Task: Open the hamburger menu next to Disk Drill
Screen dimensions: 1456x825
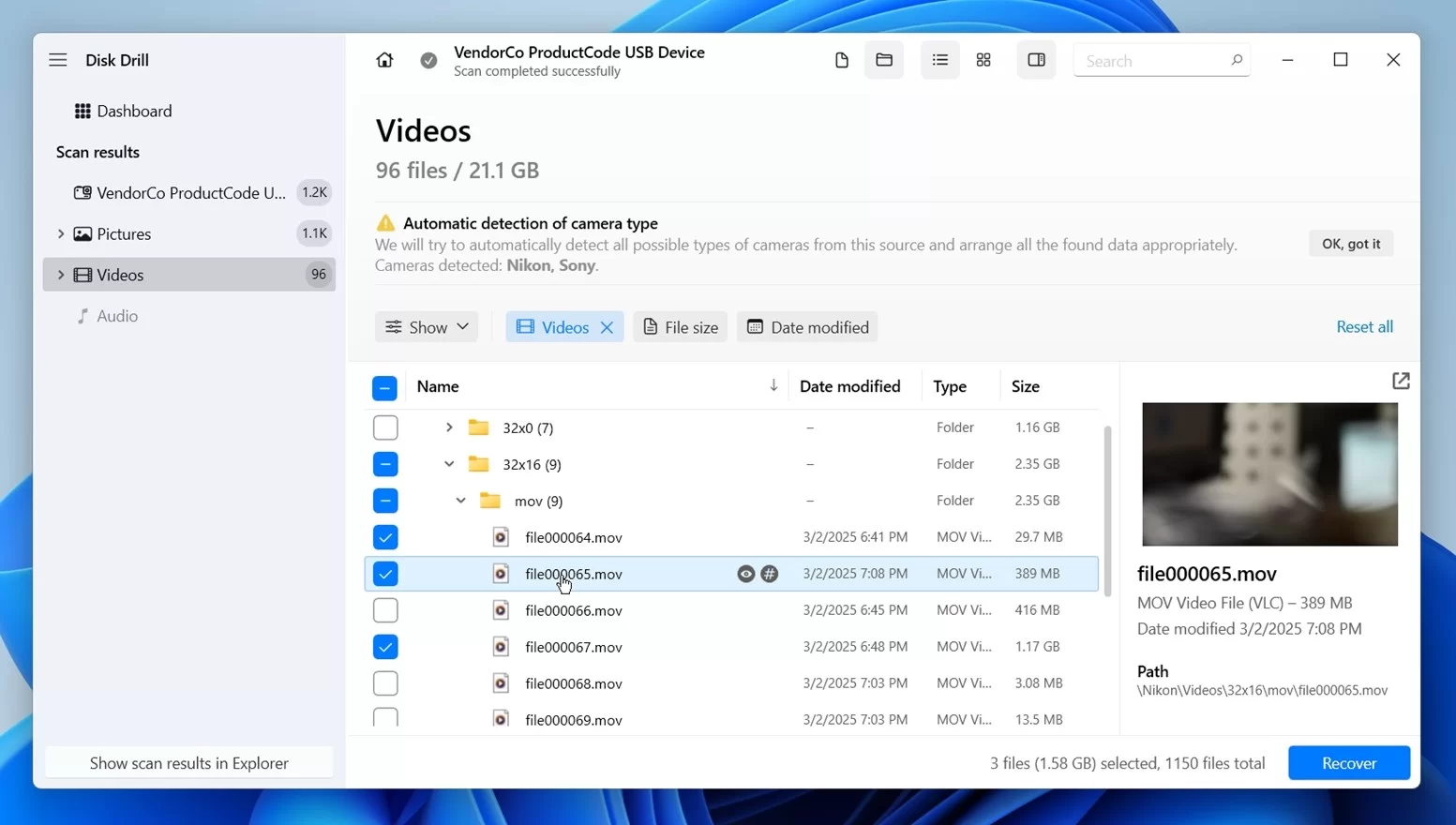Action: click(58, 60)
